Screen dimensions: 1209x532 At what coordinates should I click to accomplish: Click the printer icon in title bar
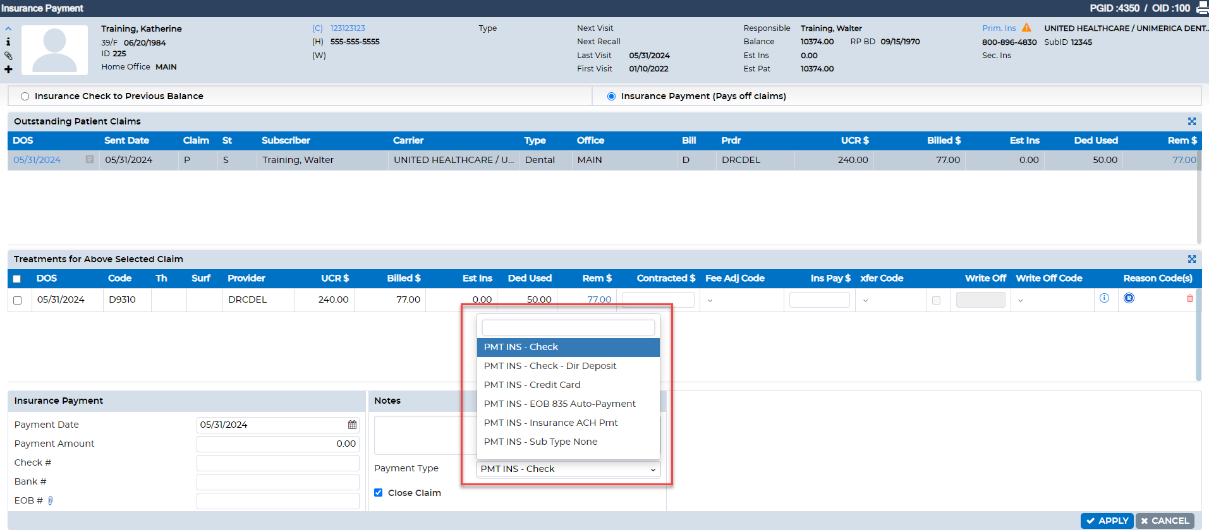(x=1201, y=8)
